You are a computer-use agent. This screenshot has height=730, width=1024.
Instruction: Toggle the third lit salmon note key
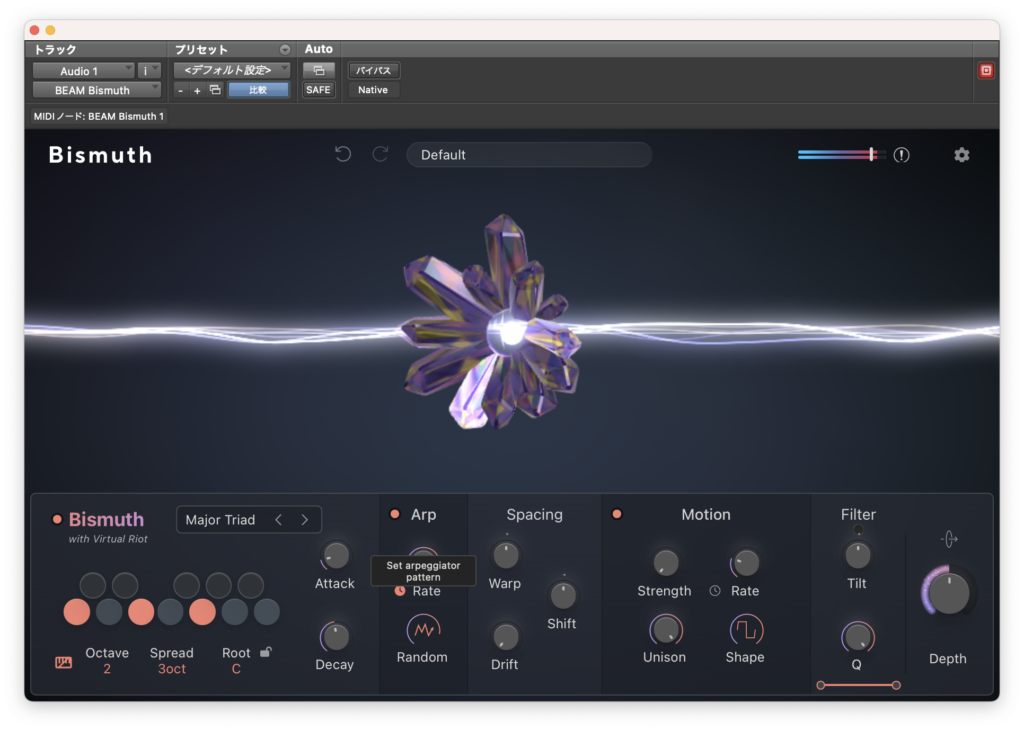pos(202,612)
